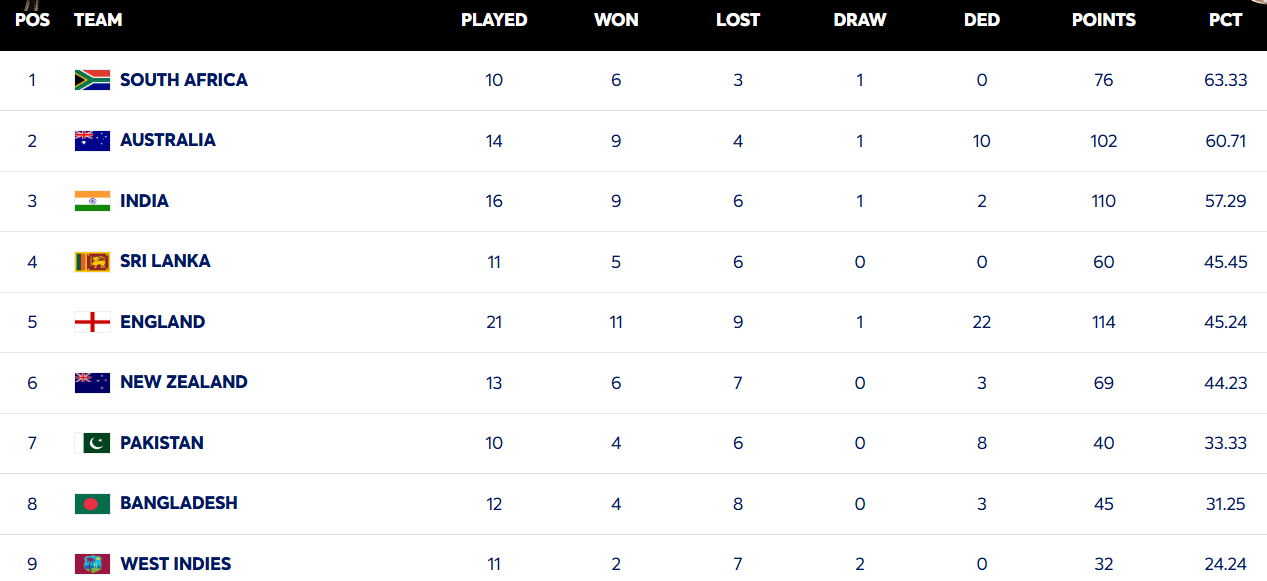Click the PLAYED column header
Image resolution: width=1267 pixels, height=581 pixels.
pyautogui.click(x=494, y=20)
